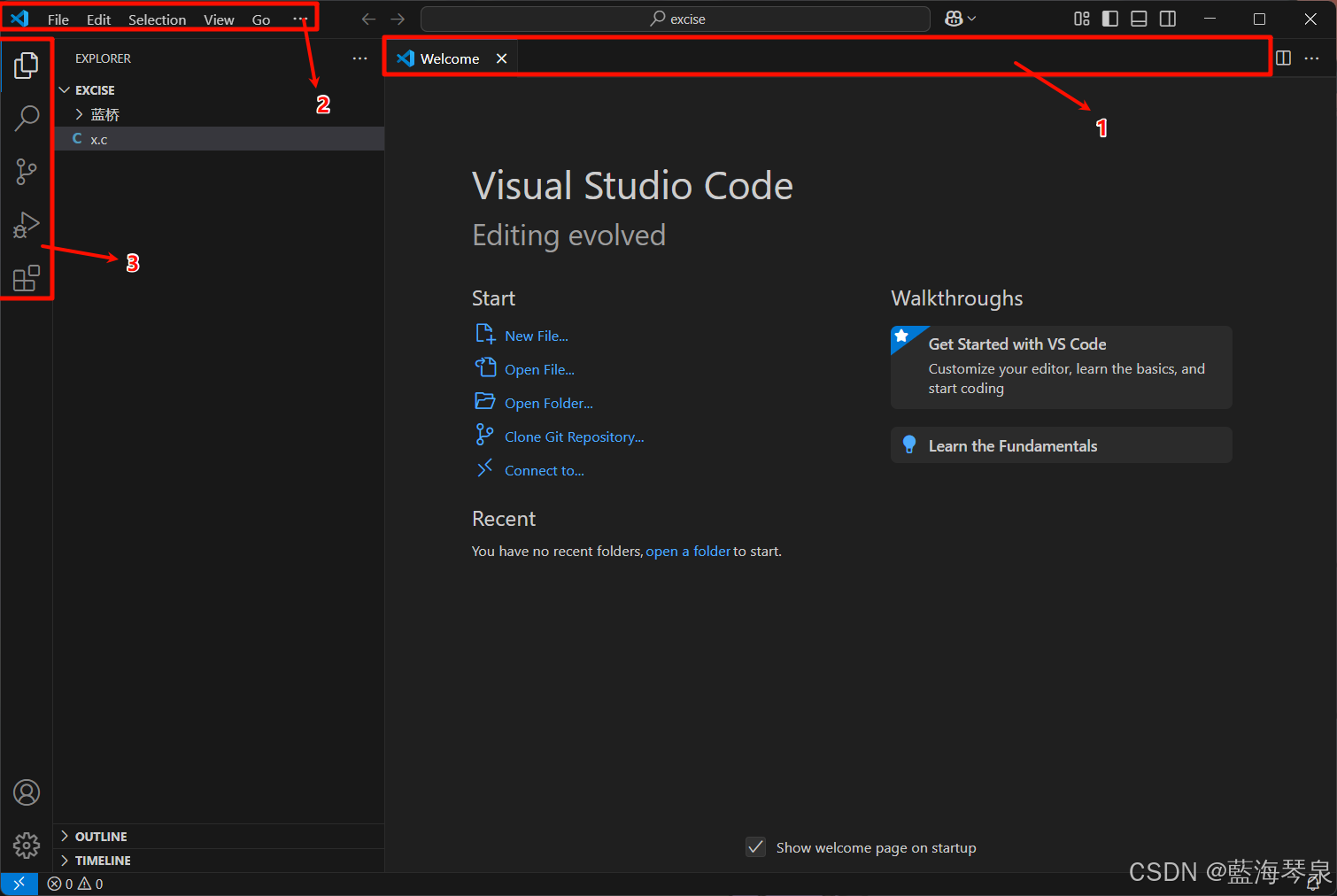Uncheck Show welcome page on startup
Viewport: 1337px width, 896px height.
[756, 847]
